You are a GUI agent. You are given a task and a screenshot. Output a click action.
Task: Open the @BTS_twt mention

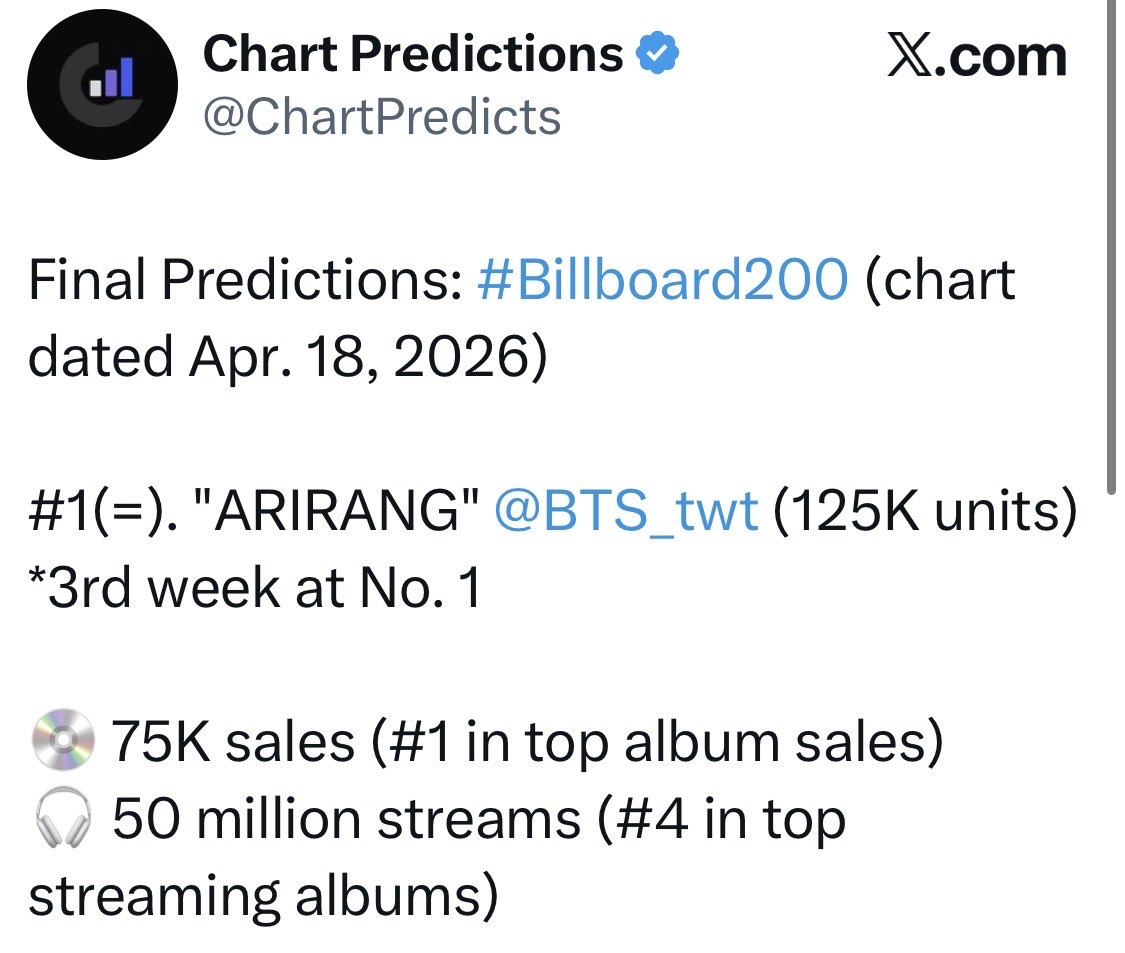pyautogui.click(x=626, y=512)
